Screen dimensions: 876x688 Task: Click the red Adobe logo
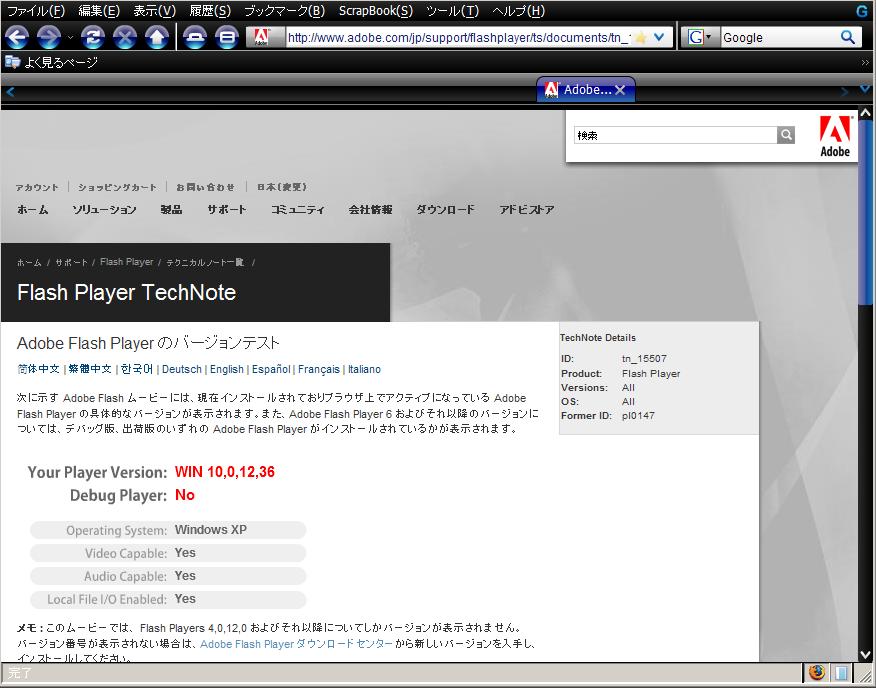click(x=835, y=136)
